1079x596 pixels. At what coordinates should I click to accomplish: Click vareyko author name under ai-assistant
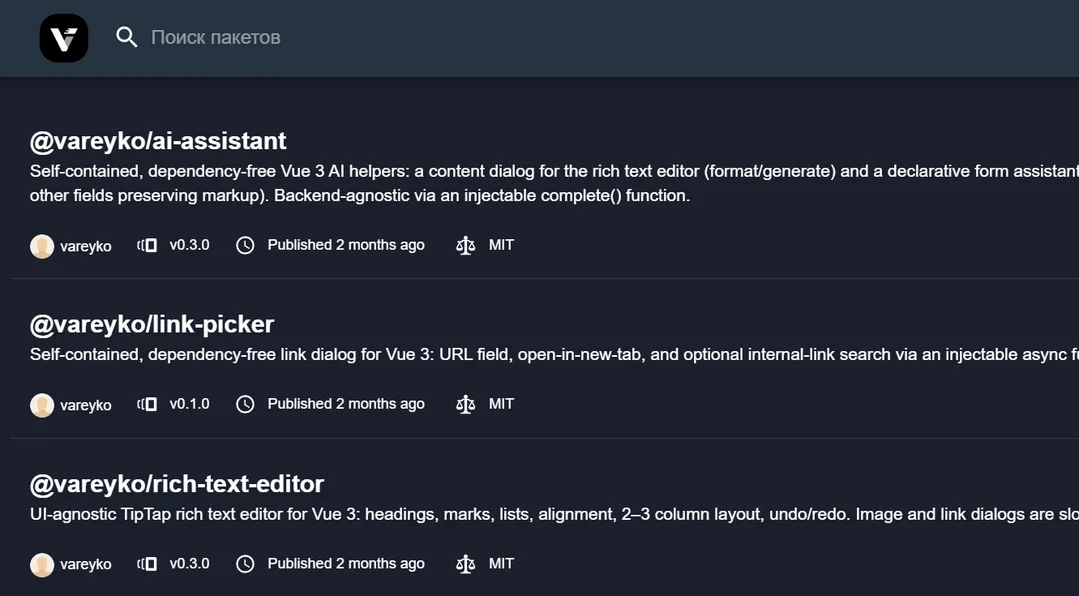(x=85, y=246)
